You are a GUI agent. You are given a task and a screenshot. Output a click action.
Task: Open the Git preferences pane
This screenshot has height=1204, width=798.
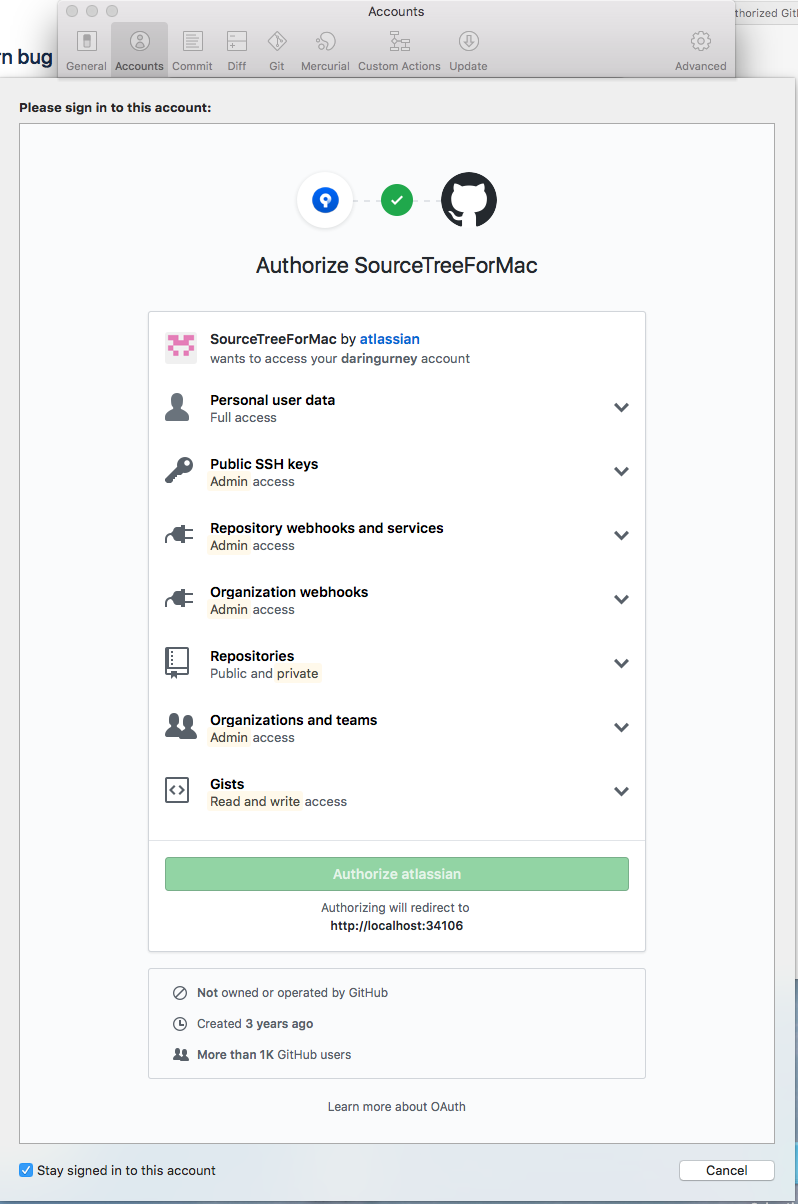[x=277, y=50]
